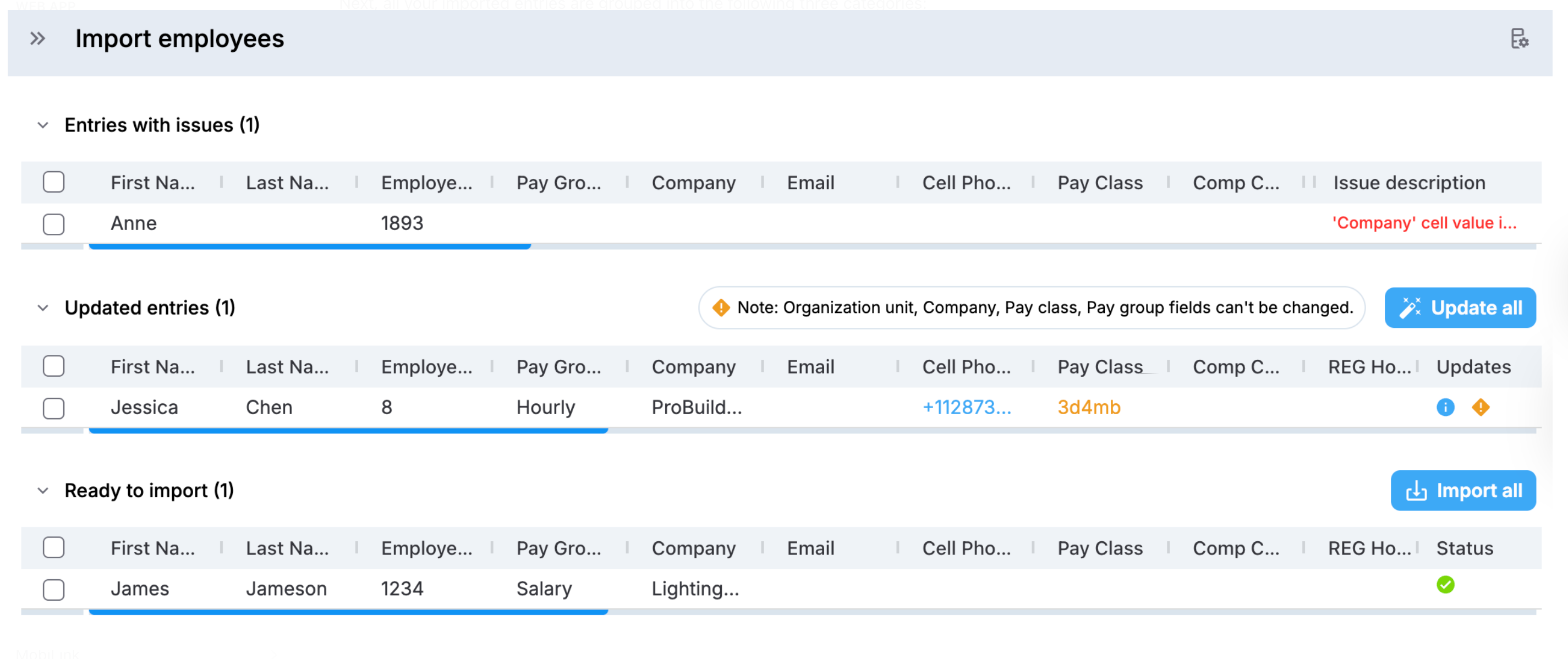Viewport: 1568px width, 659px height.
Task: Open the import settings document icon
Action: 1519,39
